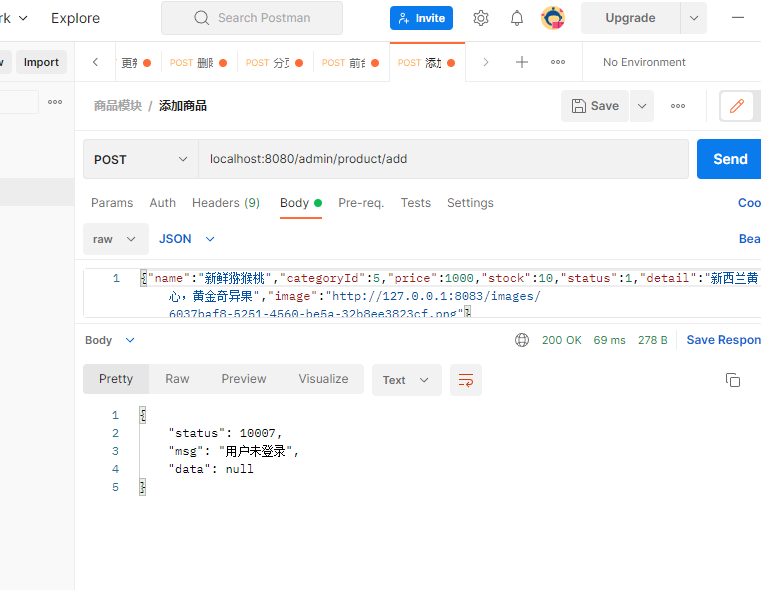Open the settings gear icon

(x=480, y=18)
